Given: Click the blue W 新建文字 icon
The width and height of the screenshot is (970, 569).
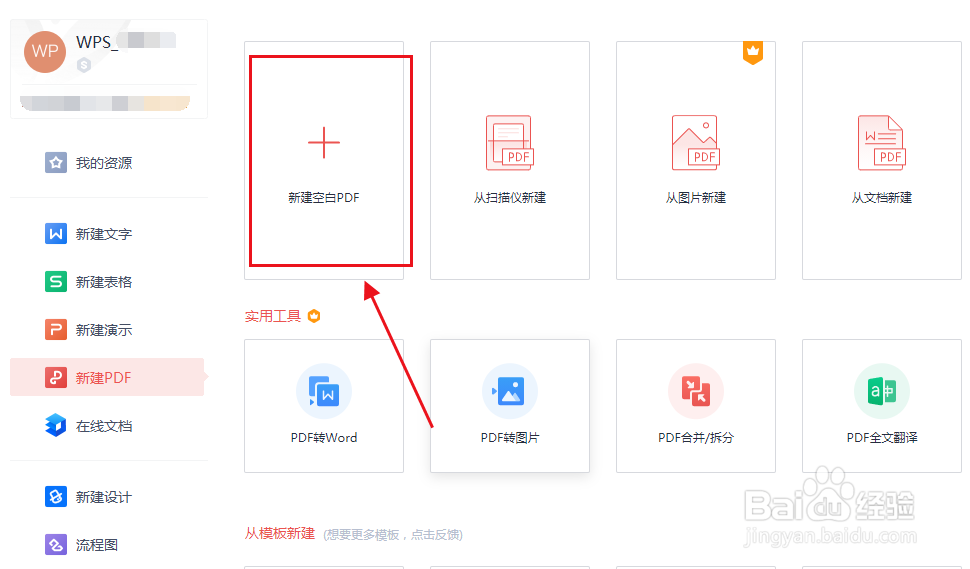Looking at the screenshot, I should [x=56, y=234].
